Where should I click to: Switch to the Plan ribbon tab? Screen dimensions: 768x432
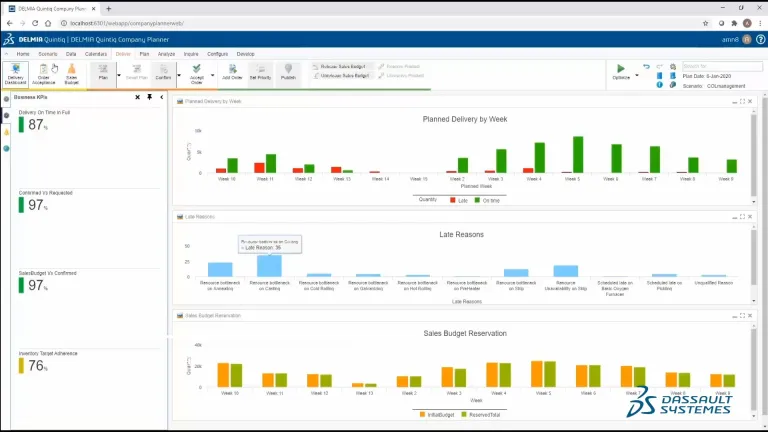point(144,54)
